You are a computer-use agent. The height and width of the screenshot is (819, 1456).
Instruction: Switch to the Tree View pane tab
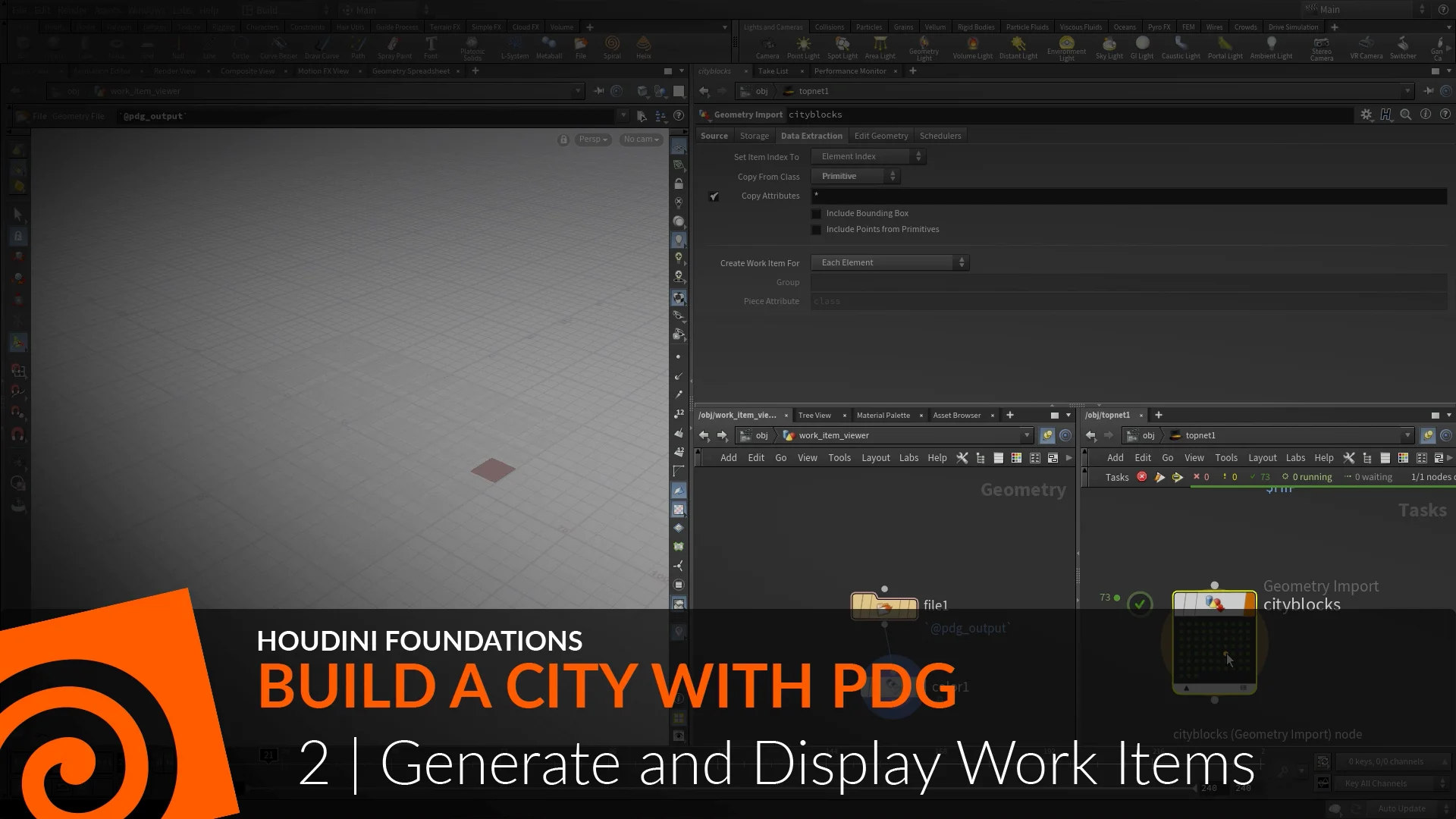(x=814, y=415)
